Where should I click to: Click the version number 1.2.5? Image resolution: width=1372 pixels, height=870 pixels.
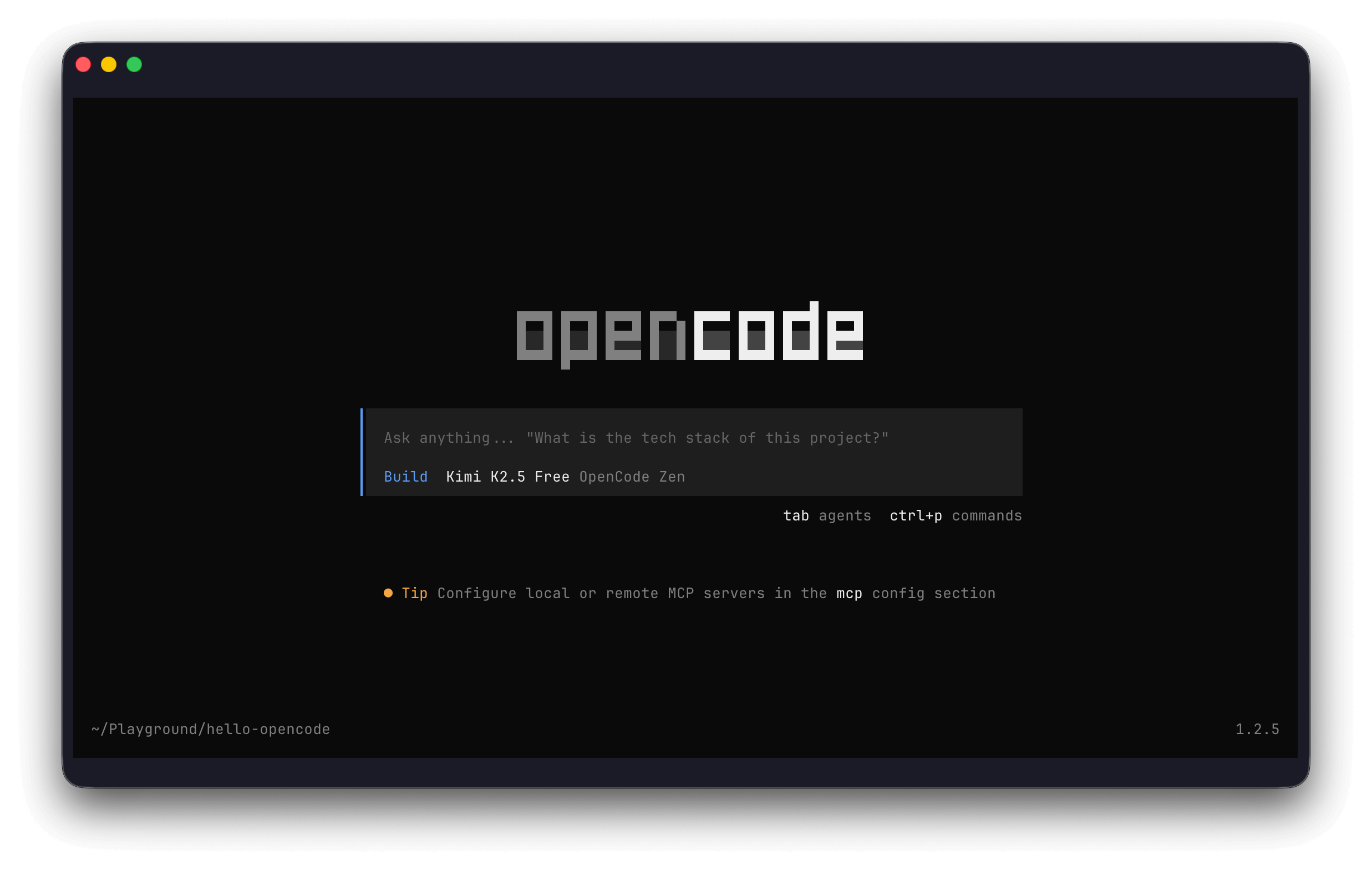point(1256,729)
